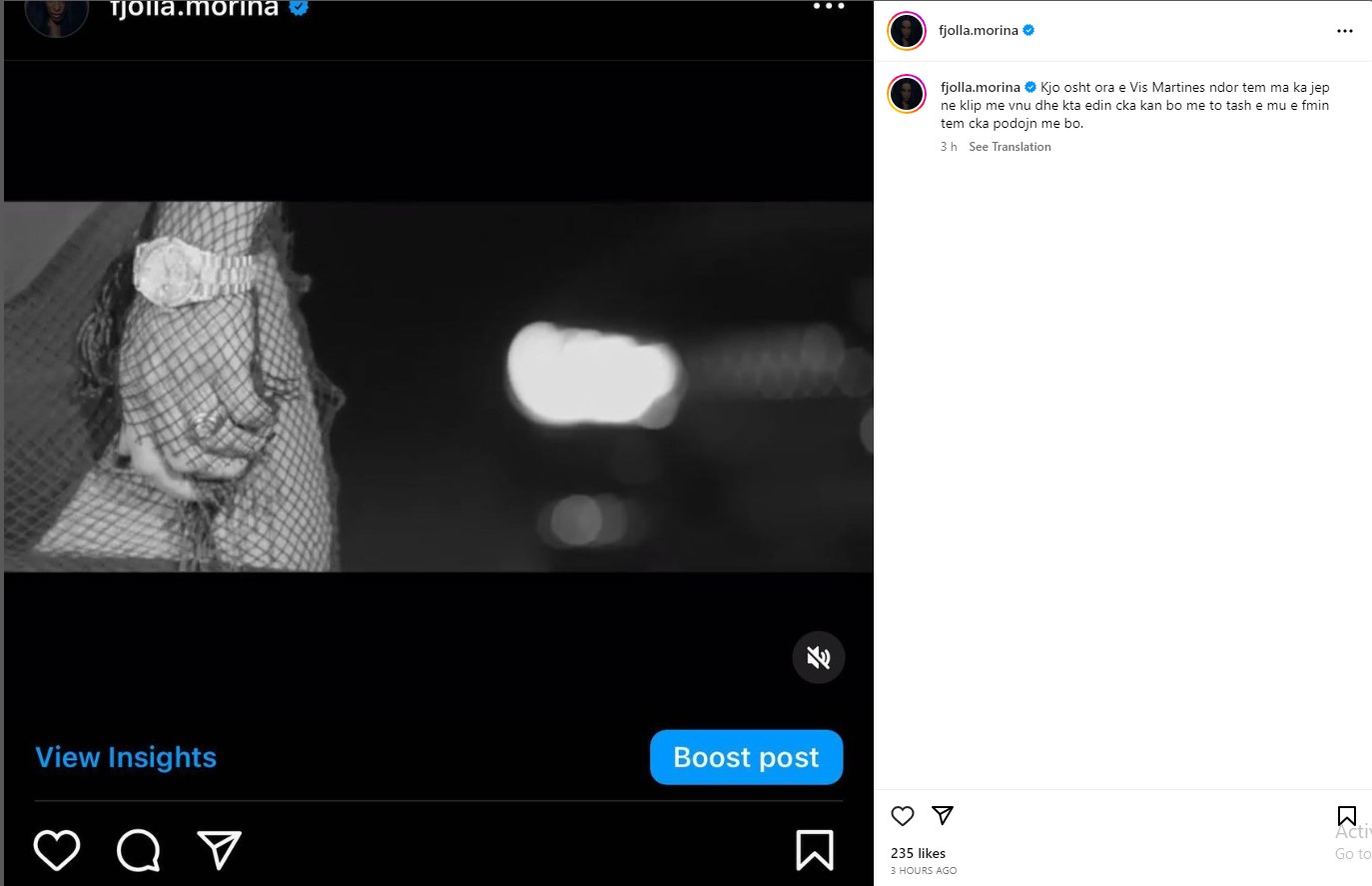Screen dimensions: 1372x886
Task: View the 235 likes list
Action: [918, 853]
